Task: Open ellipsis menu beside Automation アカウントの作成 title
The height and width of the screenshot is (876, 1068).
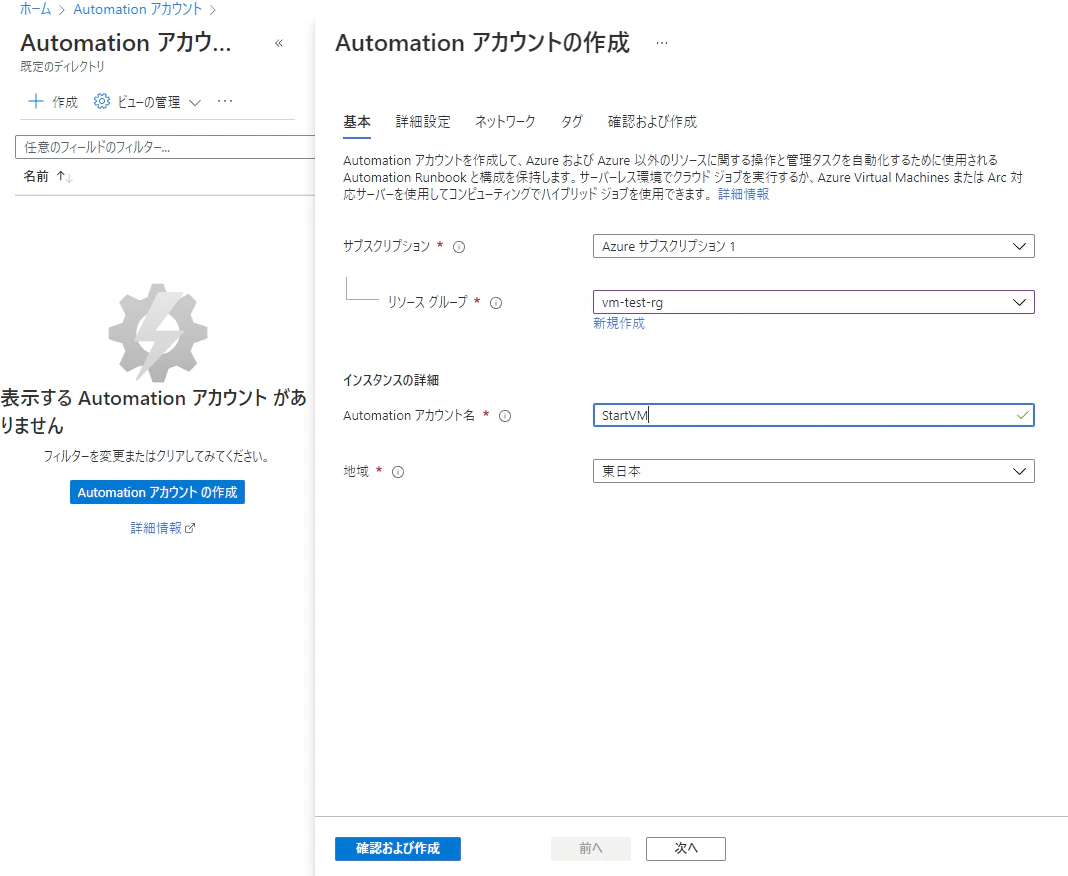Action: 661,43
